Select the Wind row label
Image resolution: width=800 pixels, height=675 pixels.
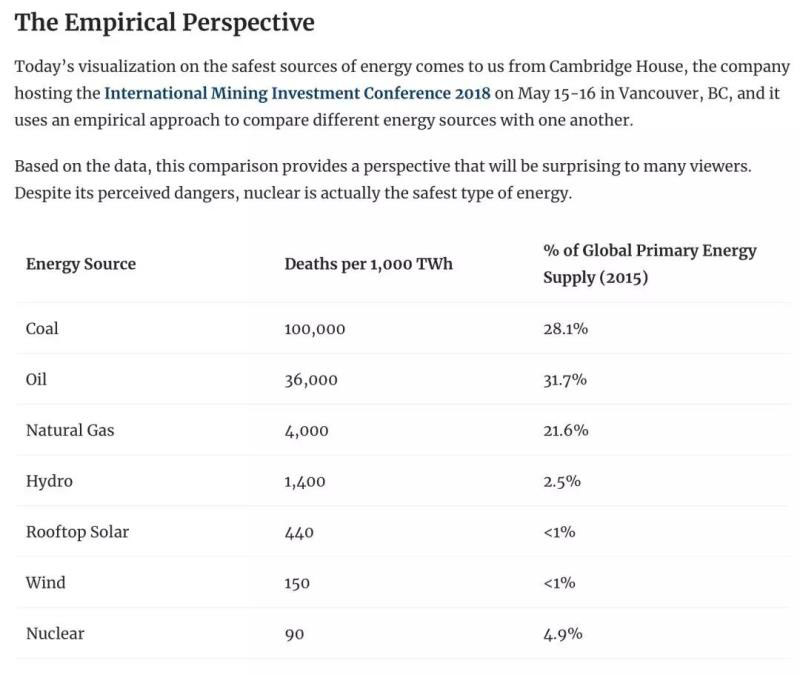click(x=43, y=582)
